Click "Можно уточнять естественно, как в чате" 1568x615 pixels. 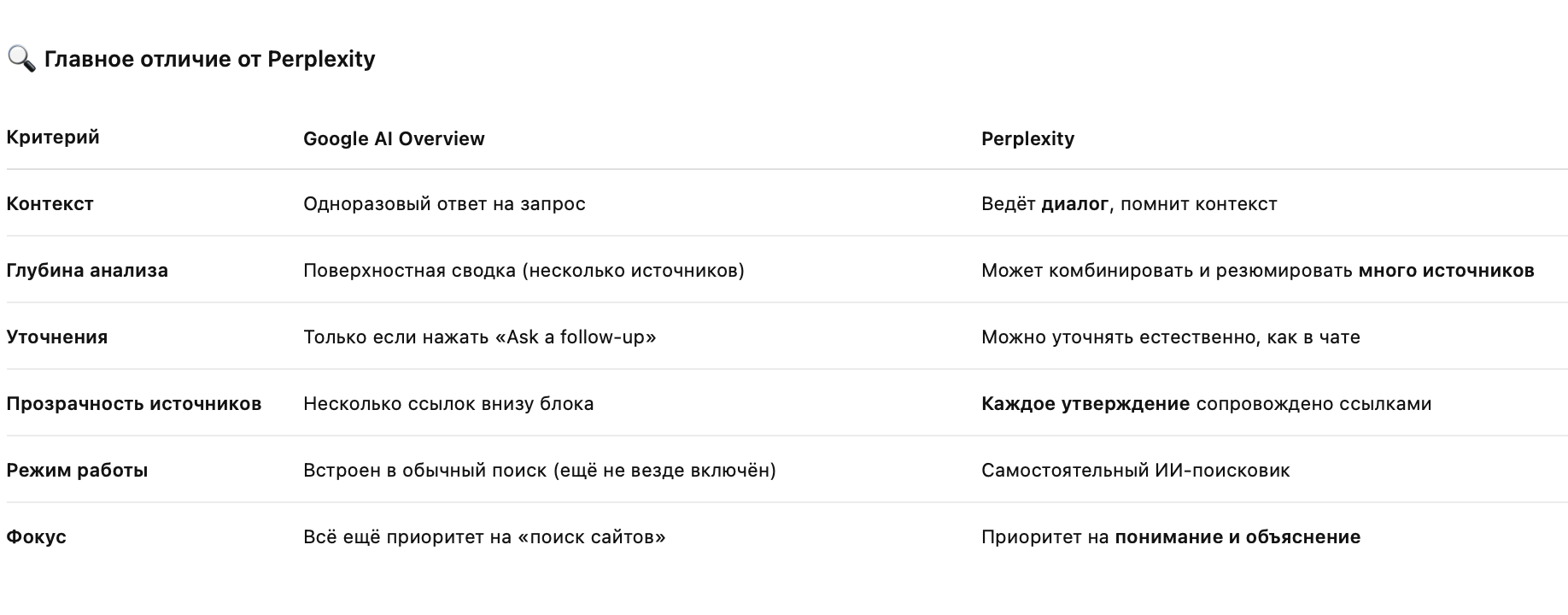tap(1170, 337)
